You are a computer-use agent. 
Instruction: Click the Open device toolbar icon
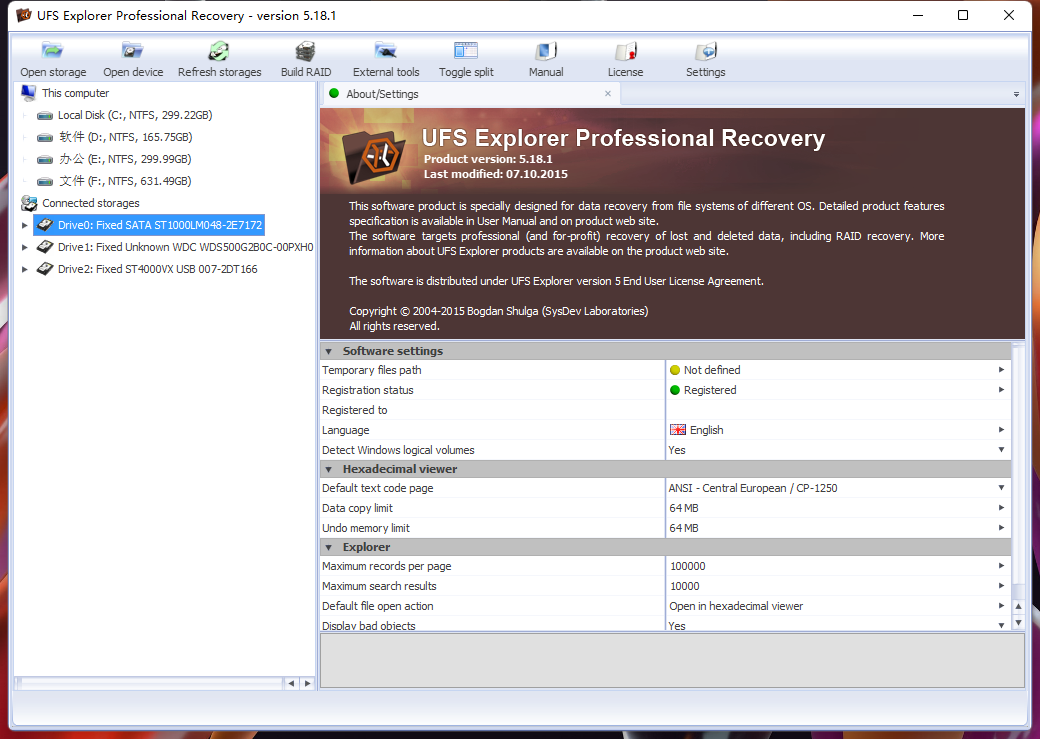pos(133,51)
